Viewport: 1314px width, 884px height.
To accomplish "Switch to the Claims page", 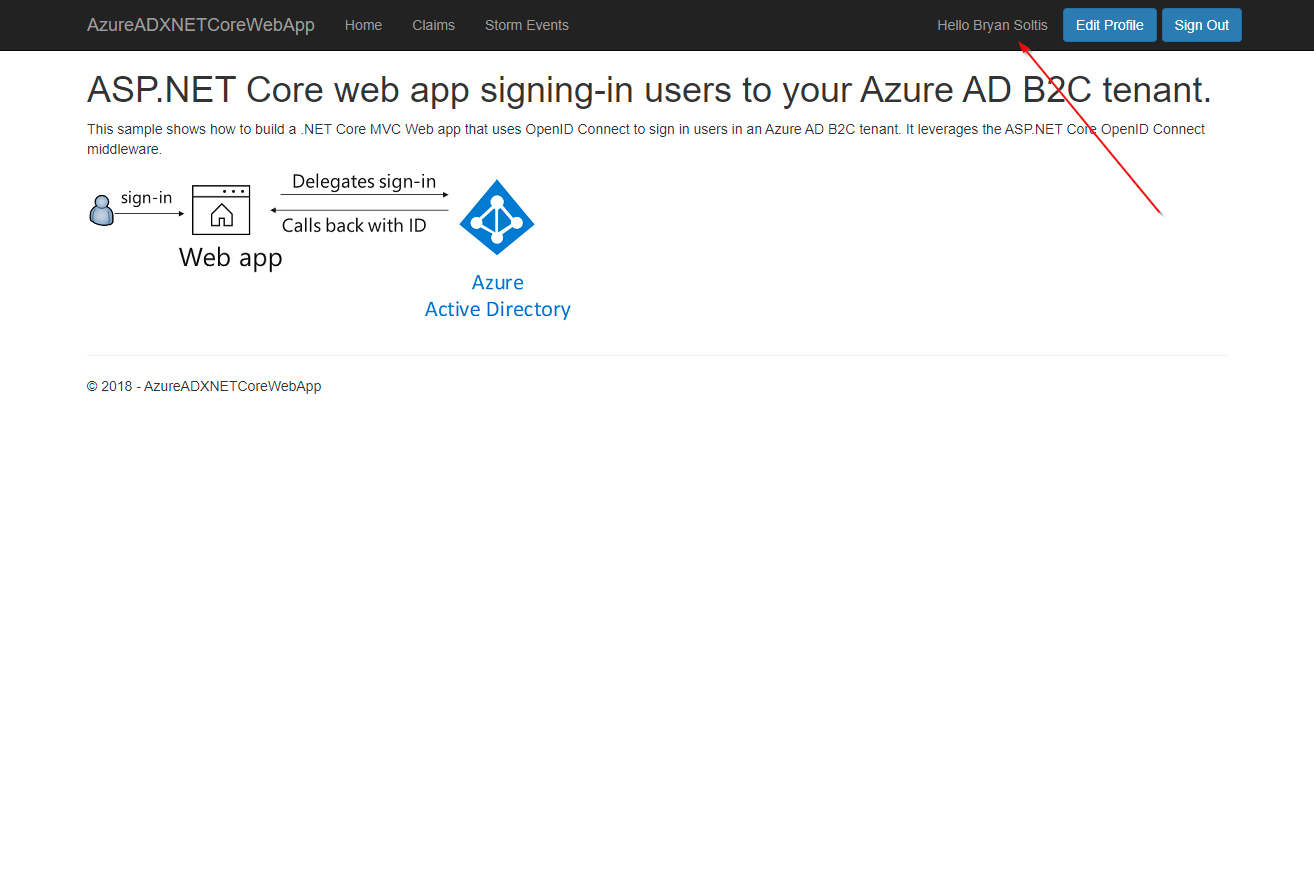I will (x=433, y=25).
